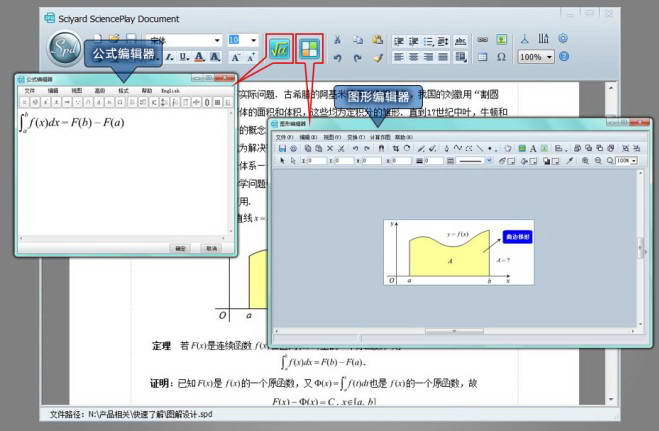Select the format painter brush
Image resolution: width=659 pixels, height=431 pixels.
(x=377, y=58)
